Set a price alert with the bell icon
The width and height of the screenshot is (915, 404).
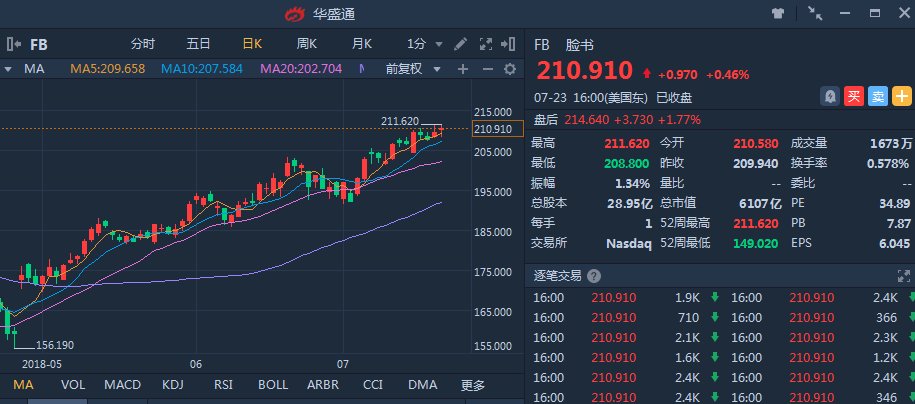point(829,96)
